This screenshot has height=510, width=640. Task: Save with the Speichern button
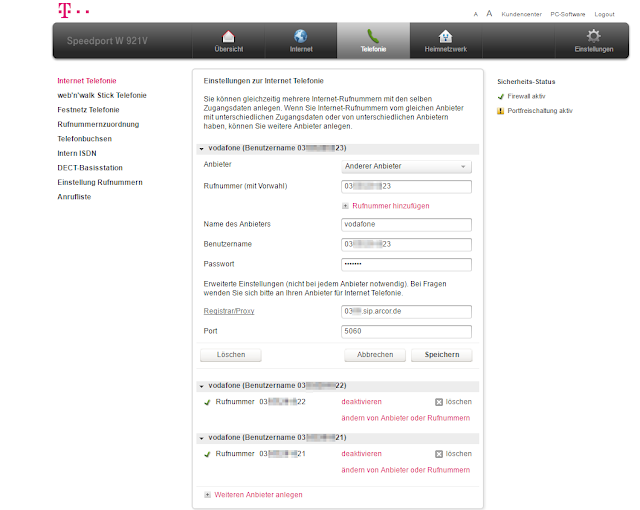[x=442, y=355]
